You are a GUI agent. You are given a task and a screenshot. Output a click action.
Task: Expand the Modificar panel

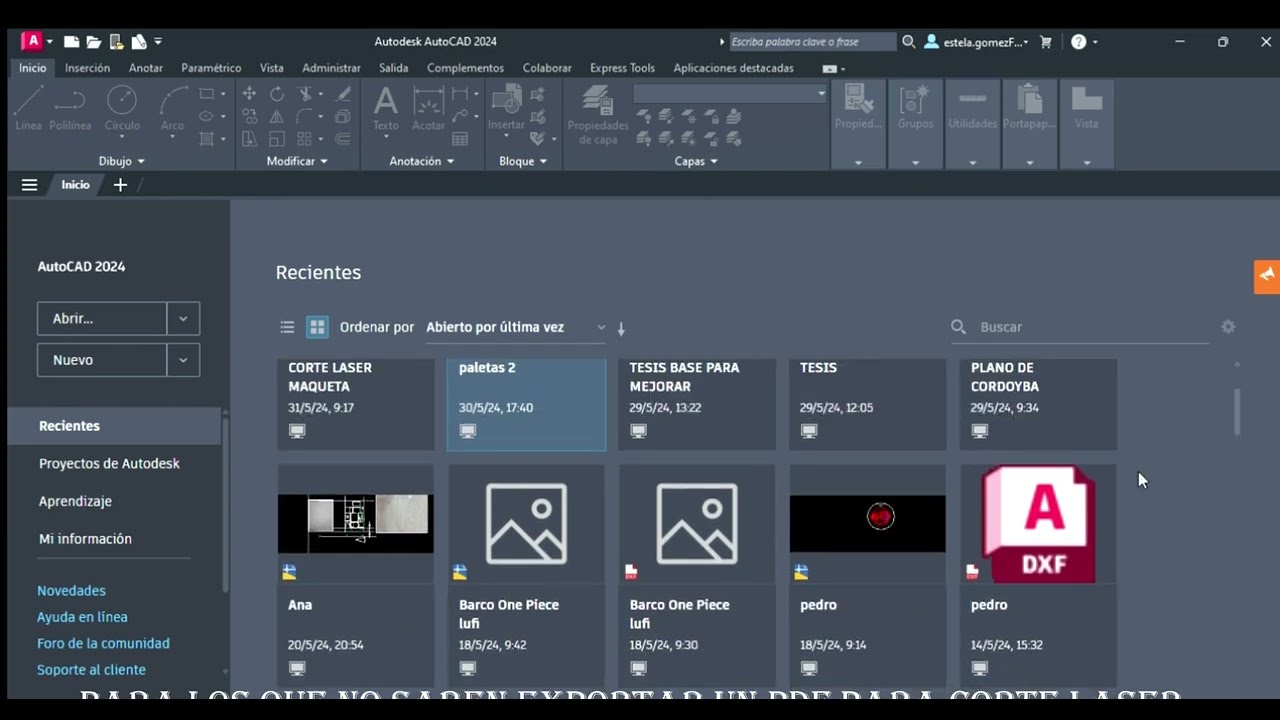297,161
